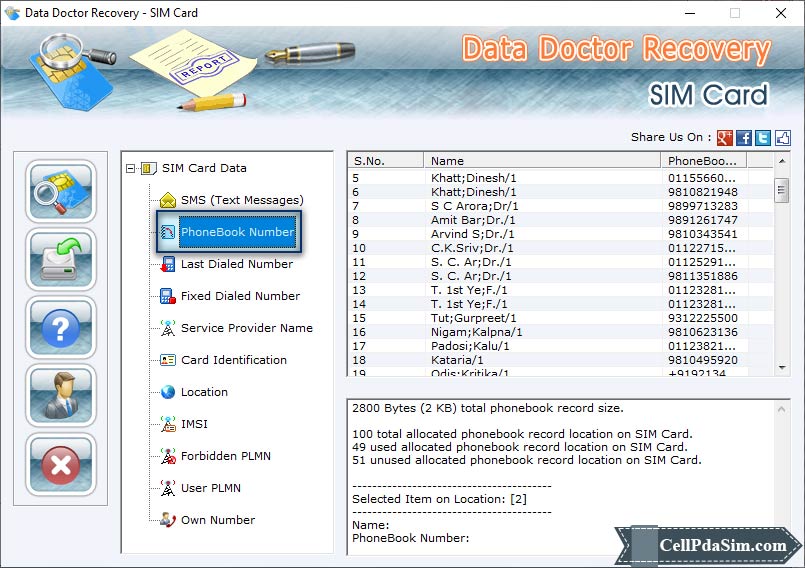805x568 pixels.
Task: Click the Forbidden PLMN tower icon
Action: 168,456
